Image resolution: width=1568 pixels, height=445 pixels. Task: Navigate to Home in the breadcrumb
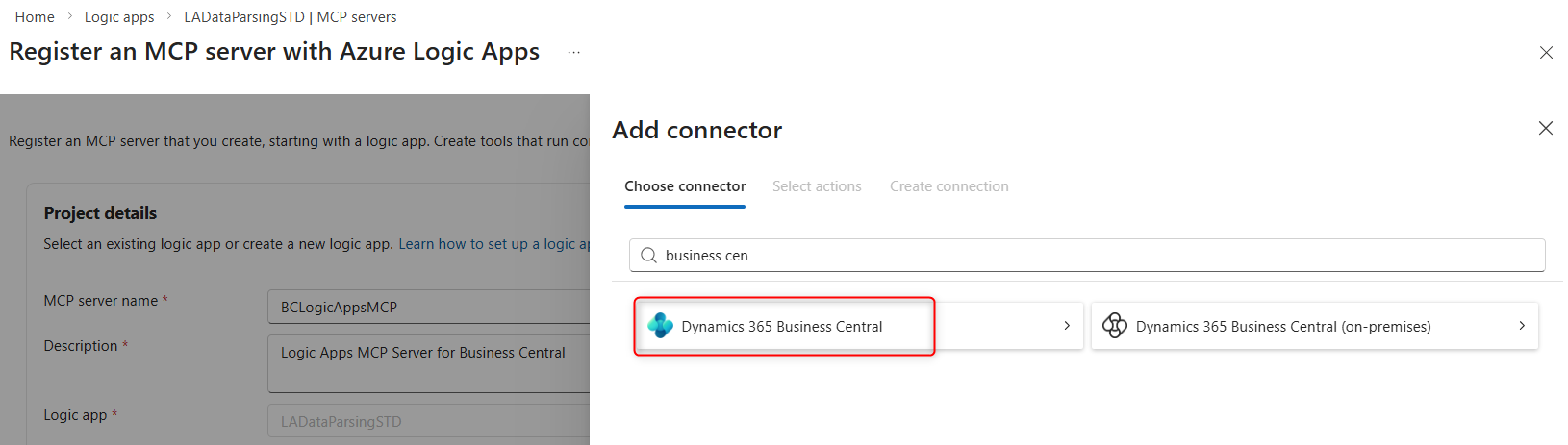coord(35,17)
